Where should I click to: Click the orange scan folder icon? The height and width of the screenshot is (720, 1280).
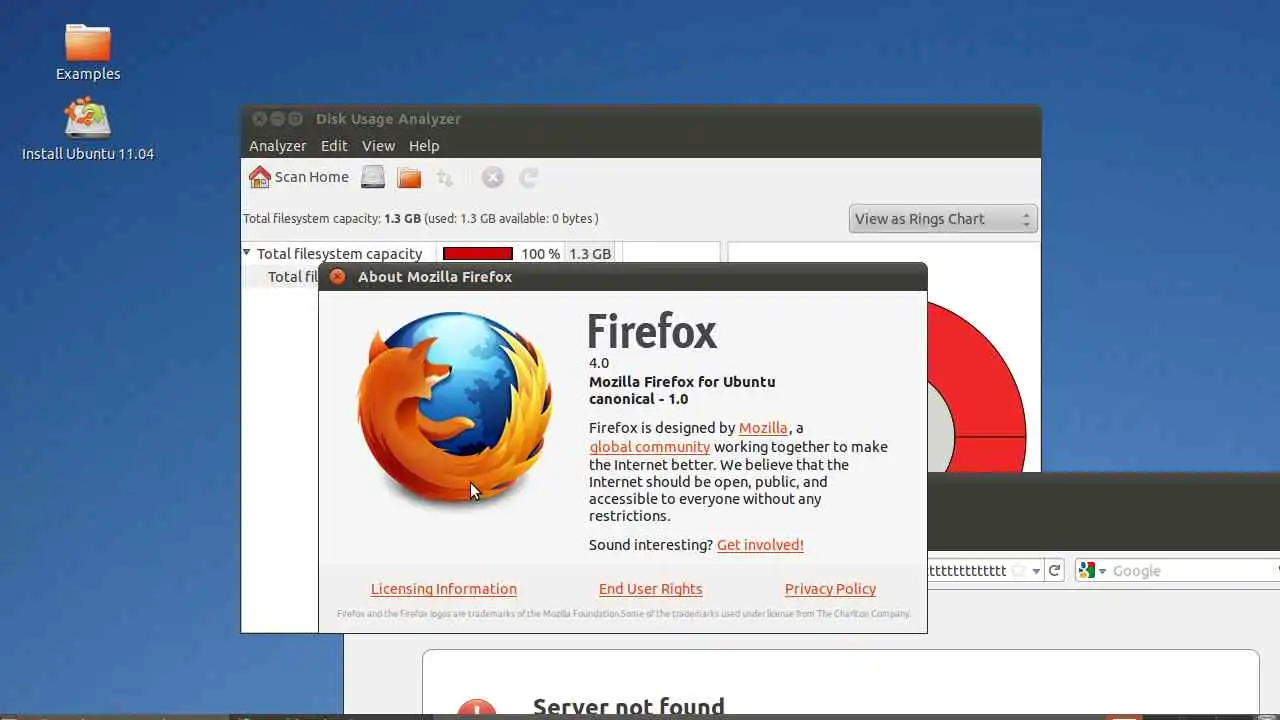click(x=409, y=177)
